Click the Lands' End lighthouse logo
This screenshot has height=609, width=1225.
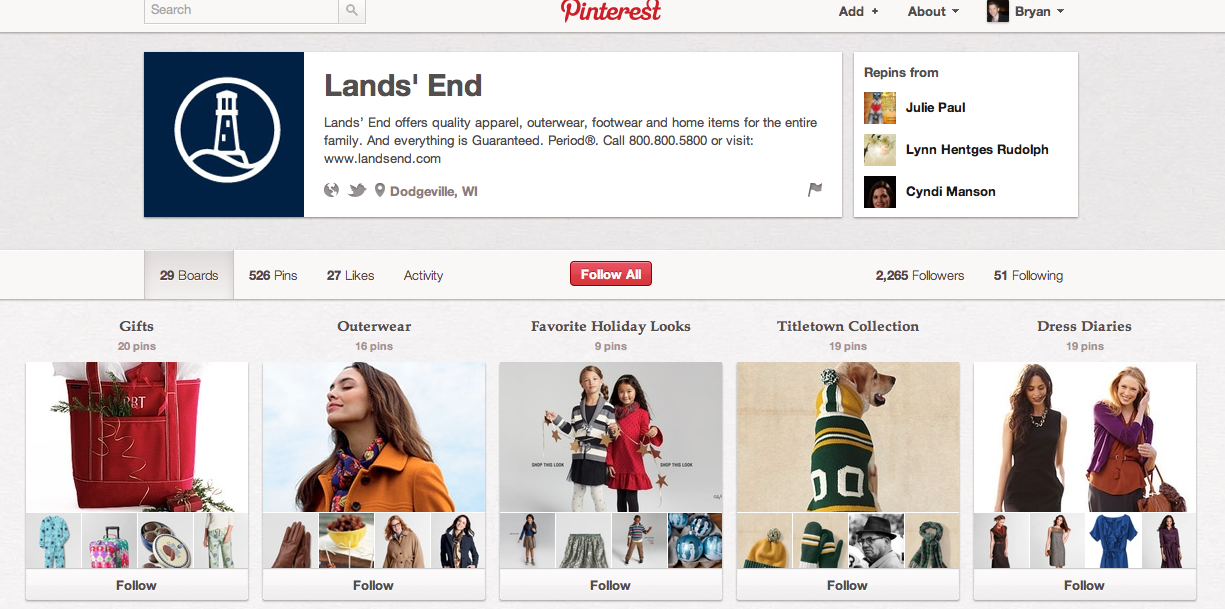point(224,134)
